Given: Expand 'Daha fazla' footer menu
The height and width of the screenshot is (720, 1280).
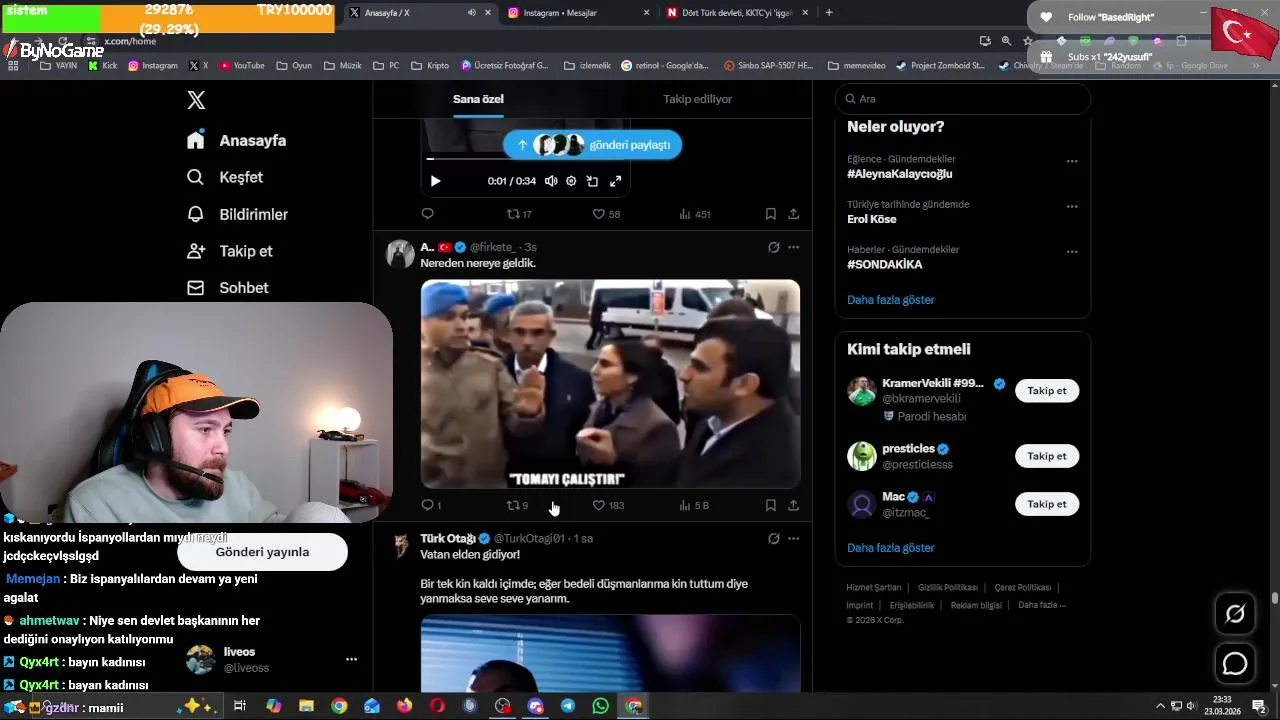Looking at the screenshot, I should pyautogui.click(x=1041, y=605).
